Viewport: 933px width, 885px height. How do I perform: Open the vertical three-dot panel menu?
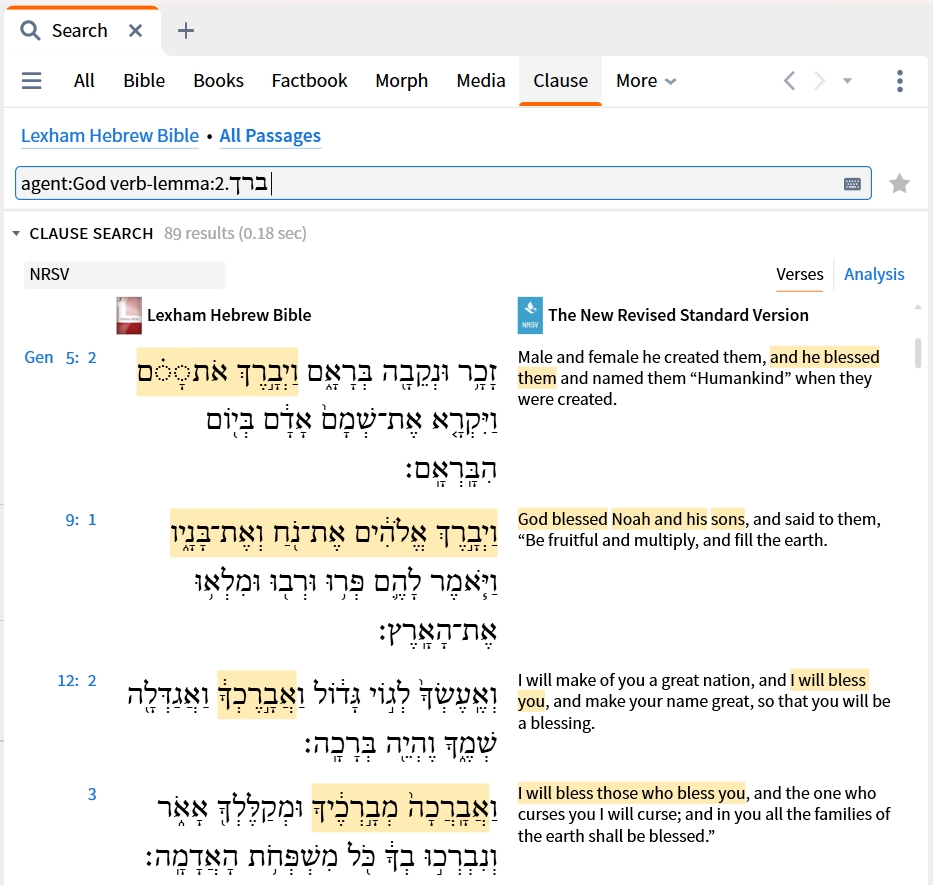pos(900,81)
